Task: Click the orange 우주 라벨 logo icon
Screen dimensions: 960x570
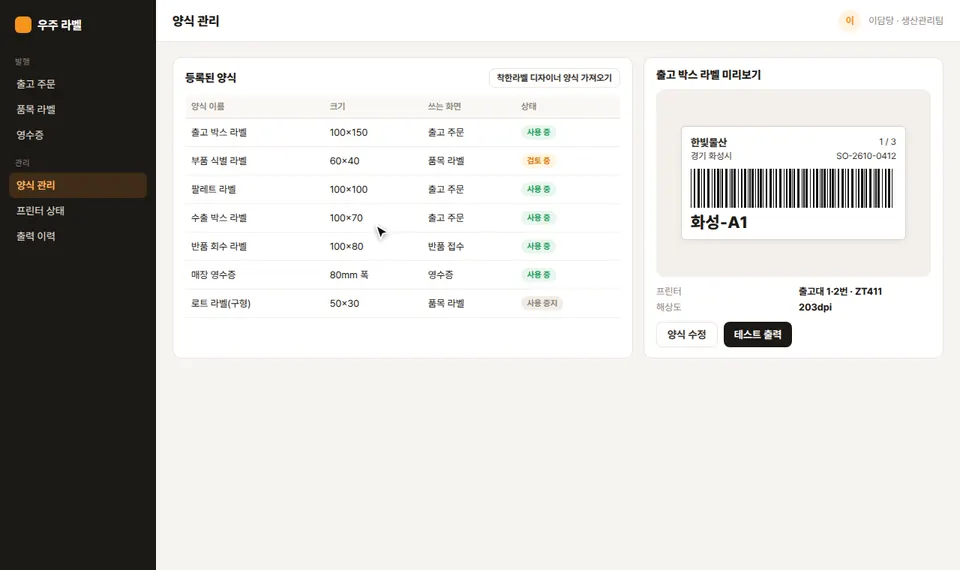Action: tap(23, 24)
